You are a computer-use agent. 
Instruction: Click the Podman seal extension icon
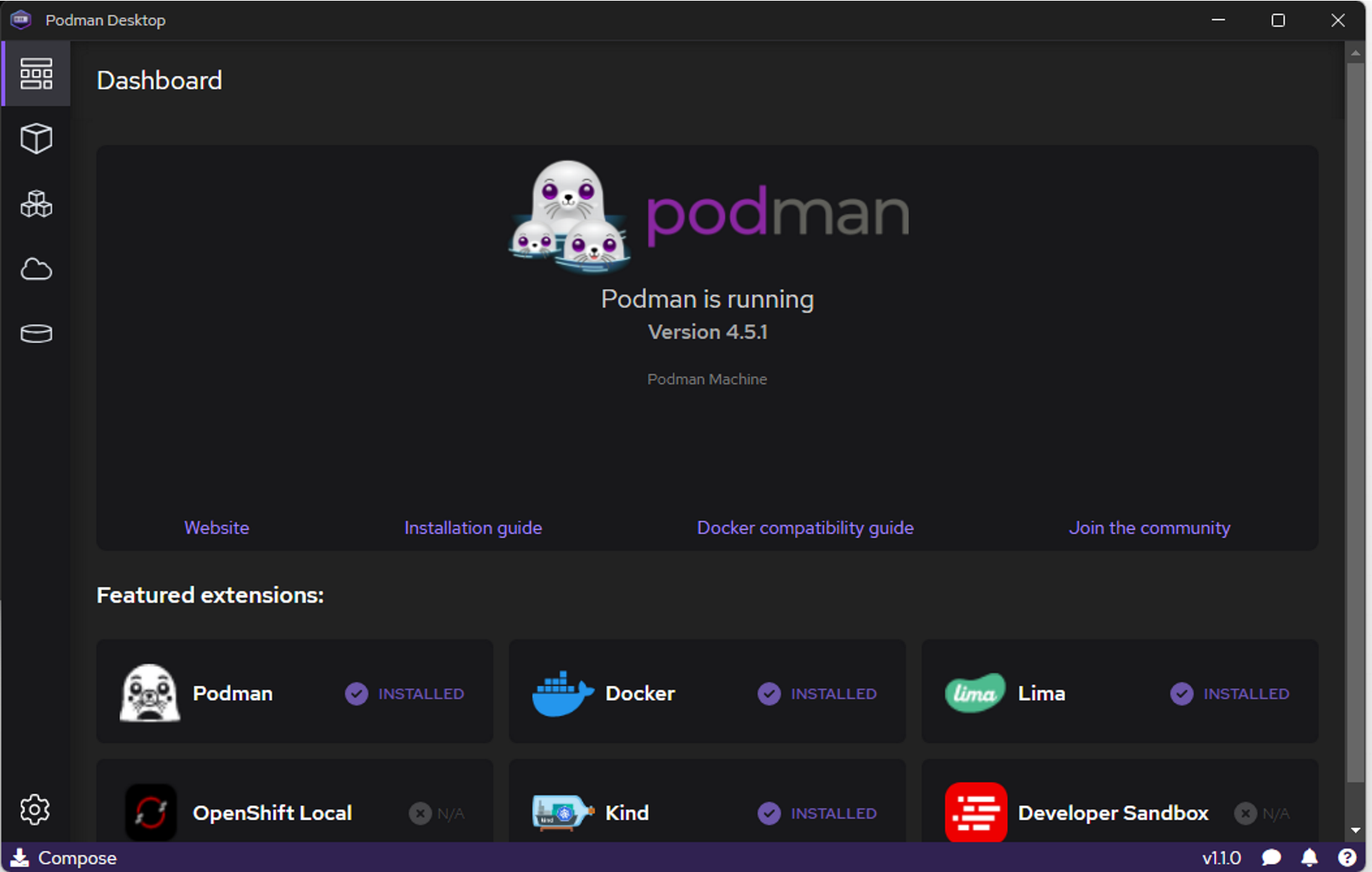click(149, 693)
